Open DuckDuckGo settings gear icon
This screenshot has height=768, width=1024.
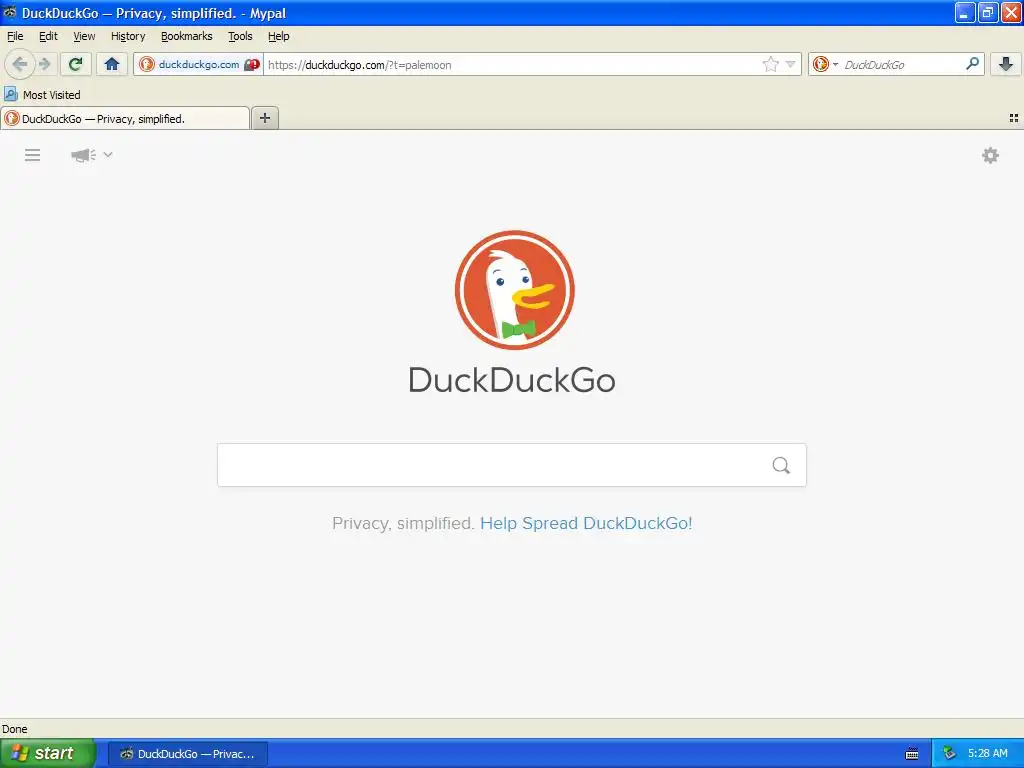[x=991, y=155]
